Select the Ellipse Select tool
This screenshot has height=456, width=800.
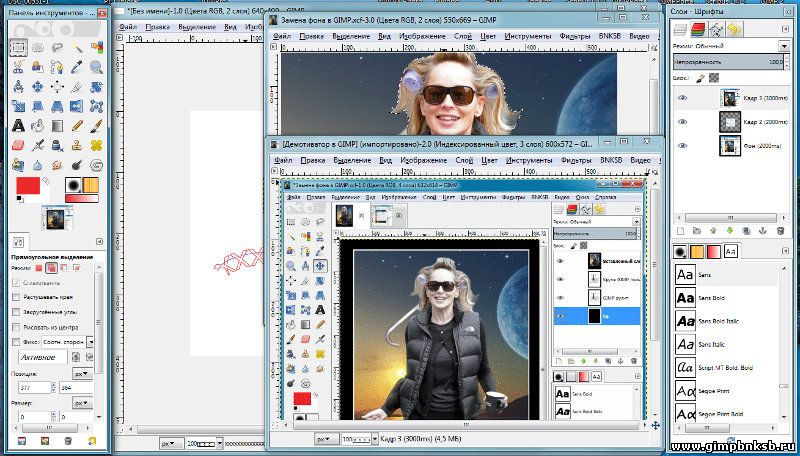[x=38, y=48]
